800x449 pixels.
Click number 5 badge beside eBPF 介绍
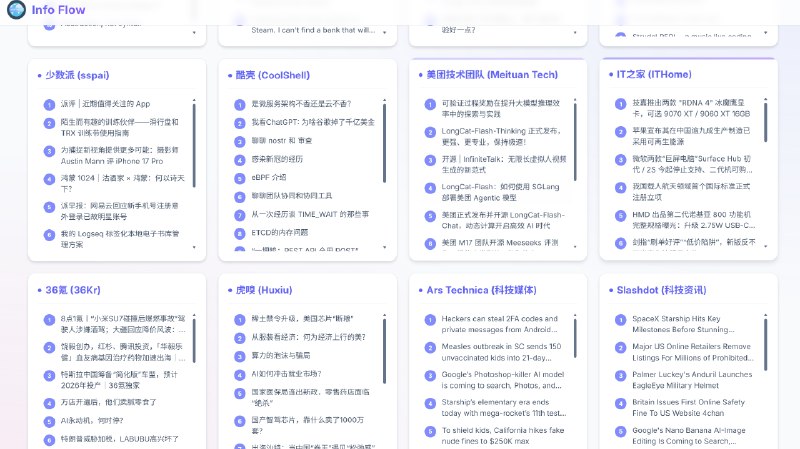point(240,179)
